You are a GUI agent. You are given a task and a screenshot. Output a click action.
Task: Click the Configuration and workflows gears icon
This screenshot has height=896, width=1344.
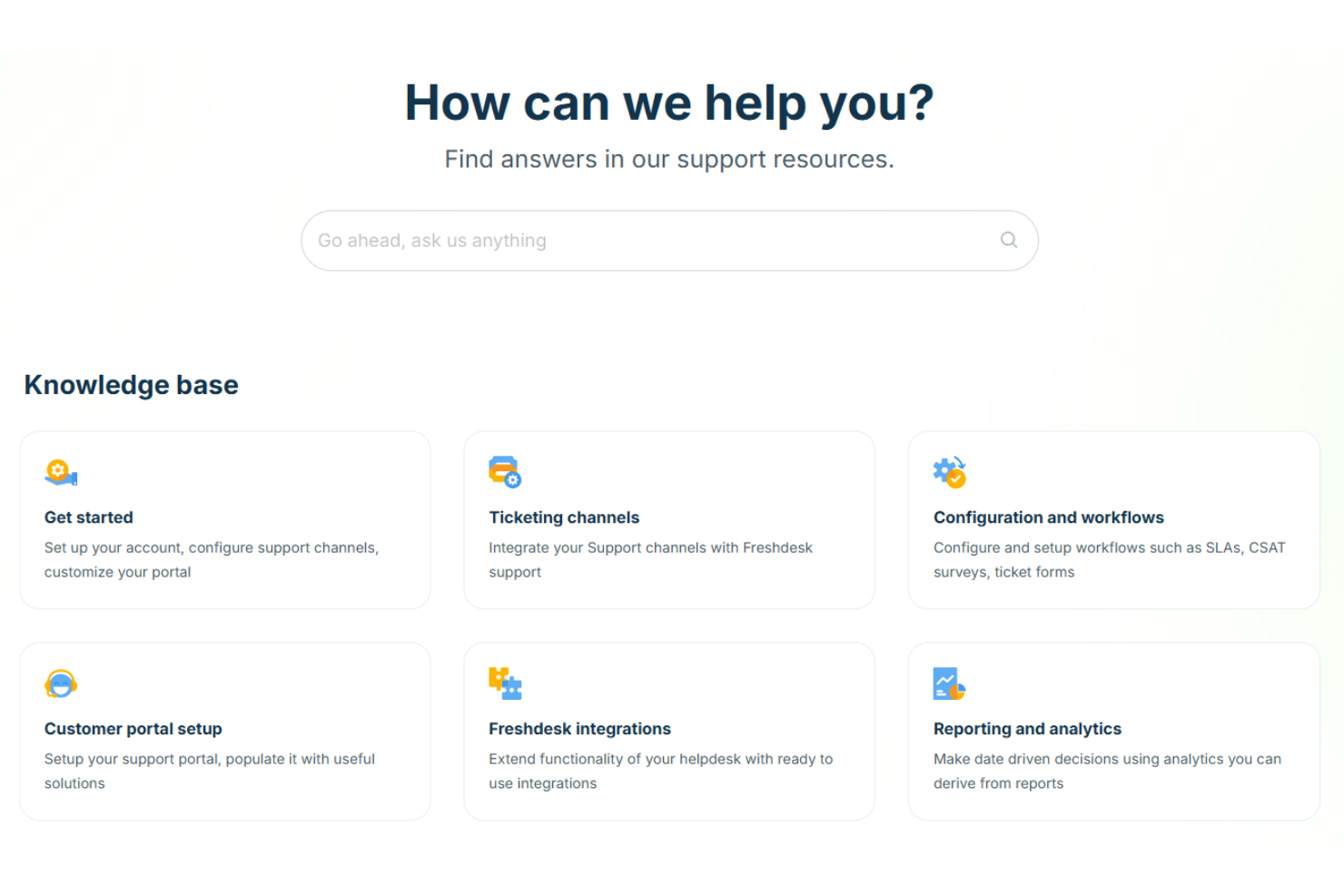[x=949, y=471]
